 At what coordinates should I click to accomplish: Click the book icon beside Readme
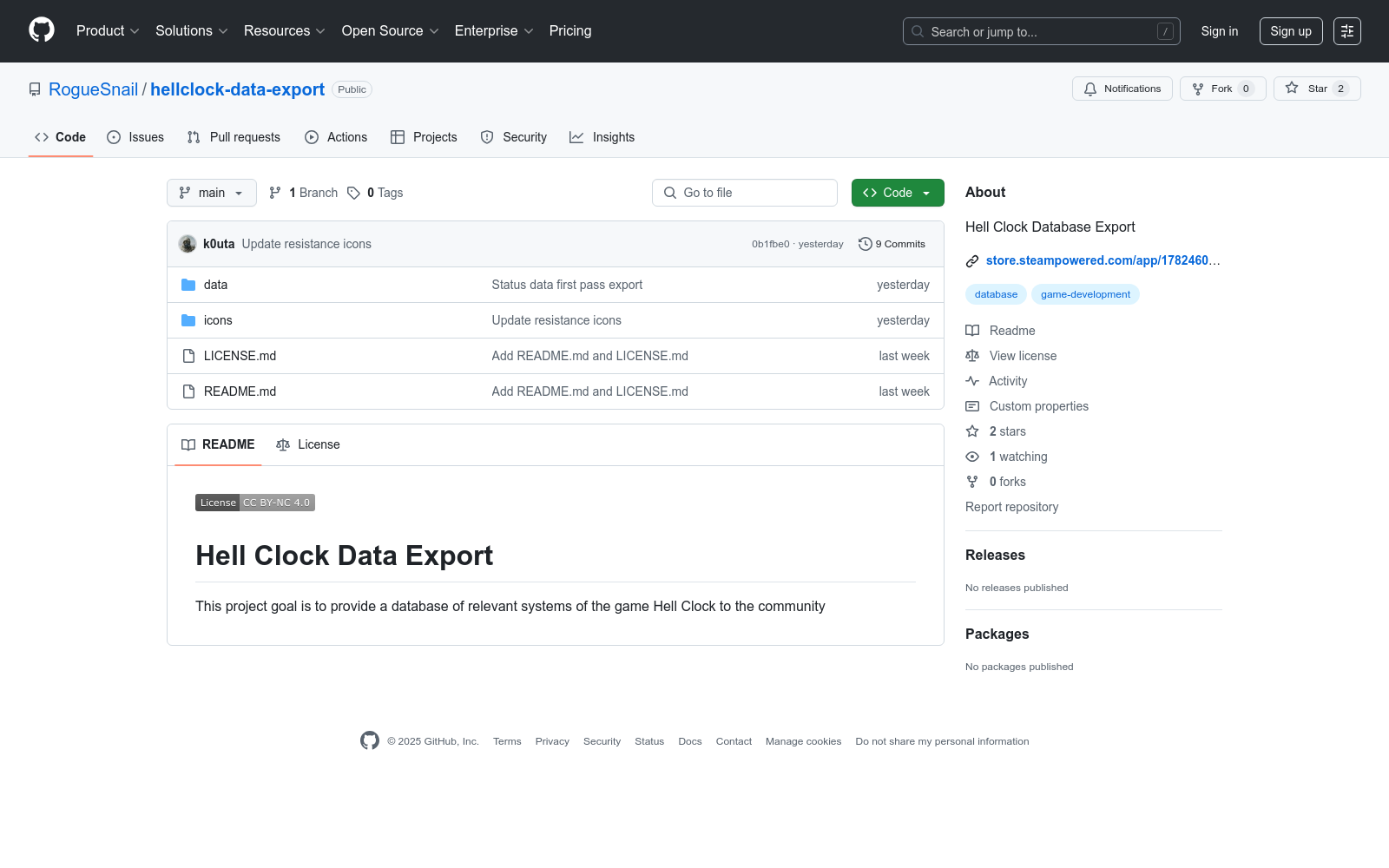coord(972,331)
